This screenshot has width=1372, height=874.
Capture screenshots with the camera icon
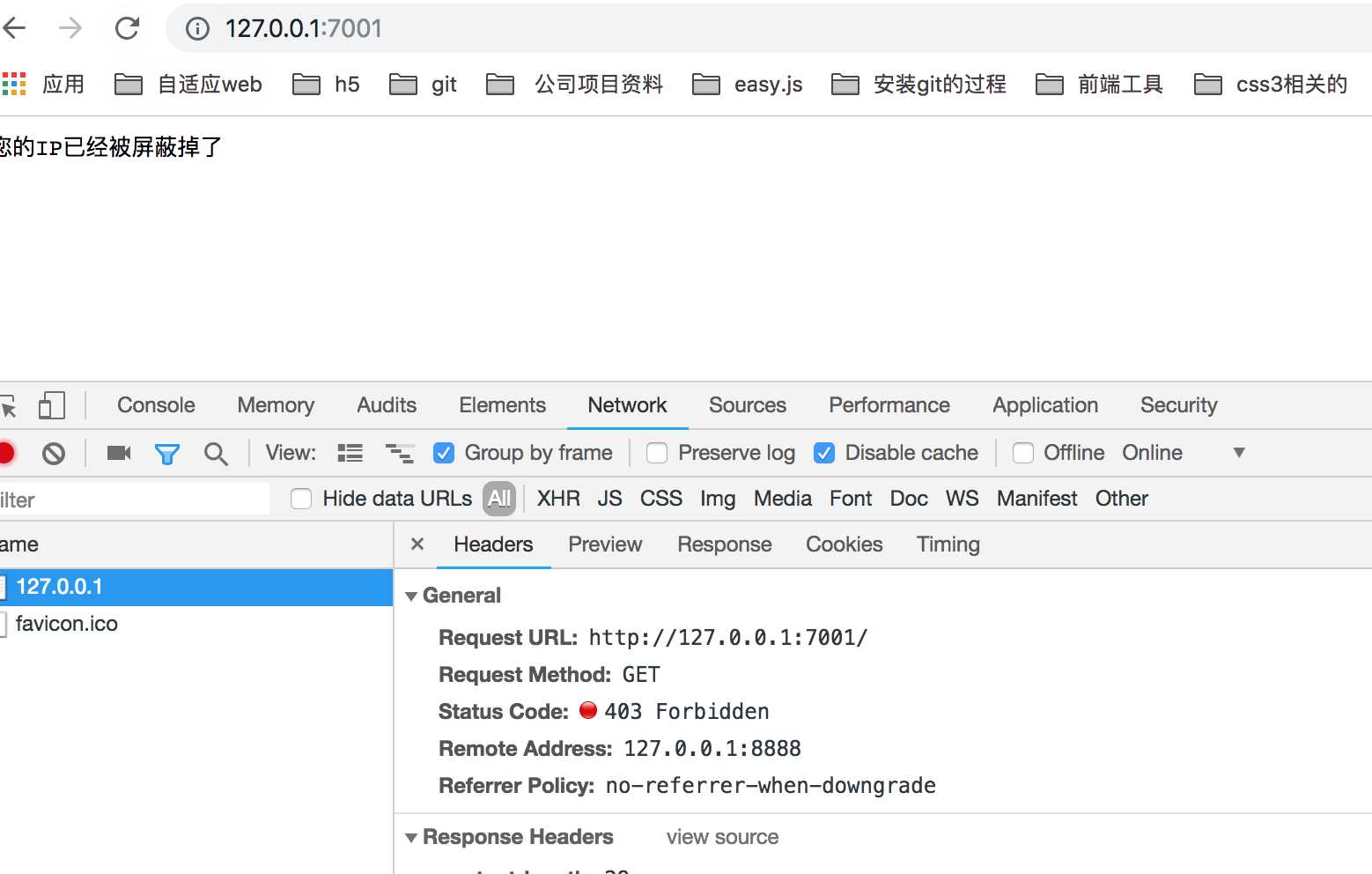point(119,453)
